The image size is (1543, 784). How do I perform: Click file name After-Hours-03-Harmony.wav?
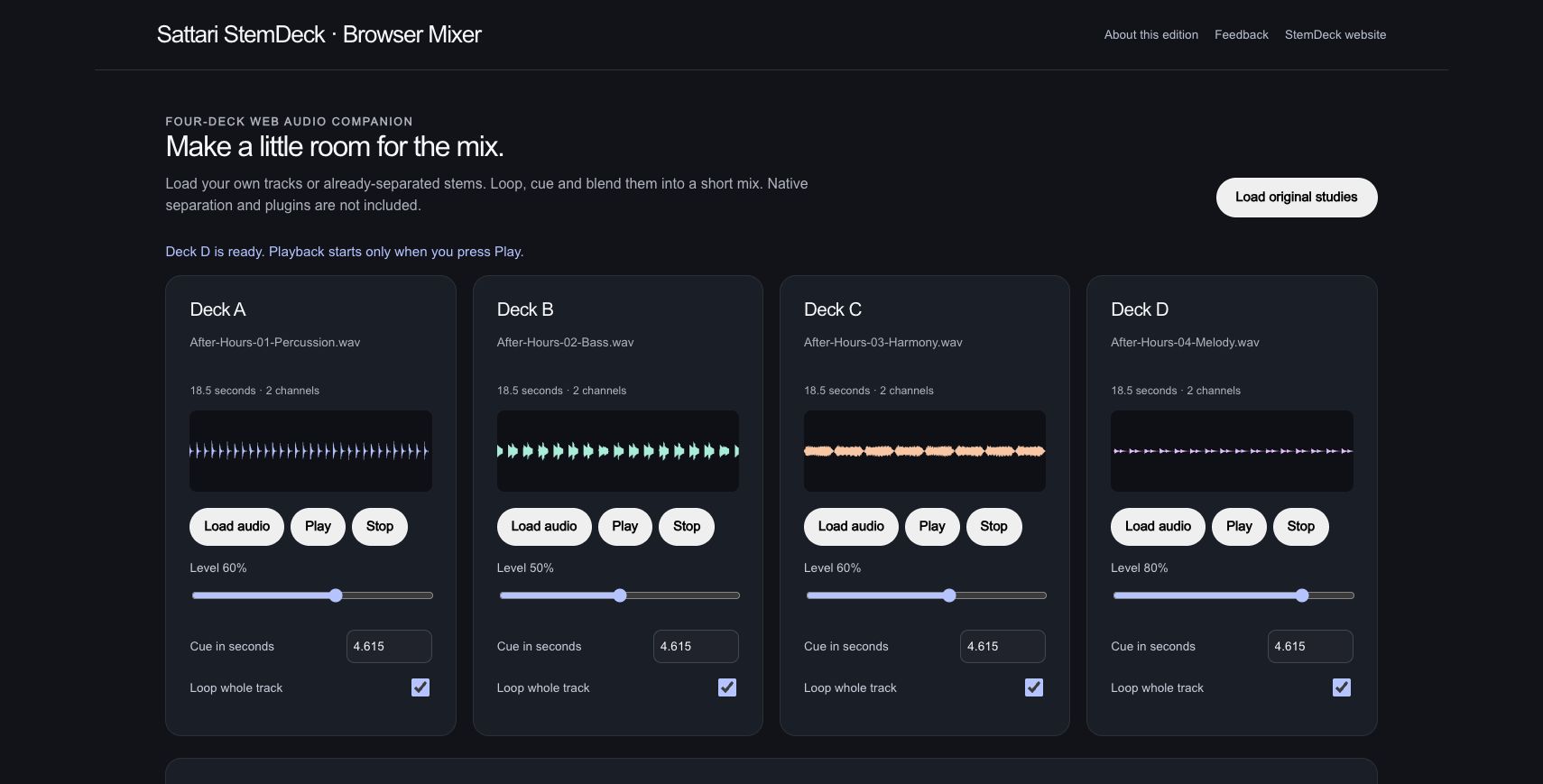coord(883,342)
